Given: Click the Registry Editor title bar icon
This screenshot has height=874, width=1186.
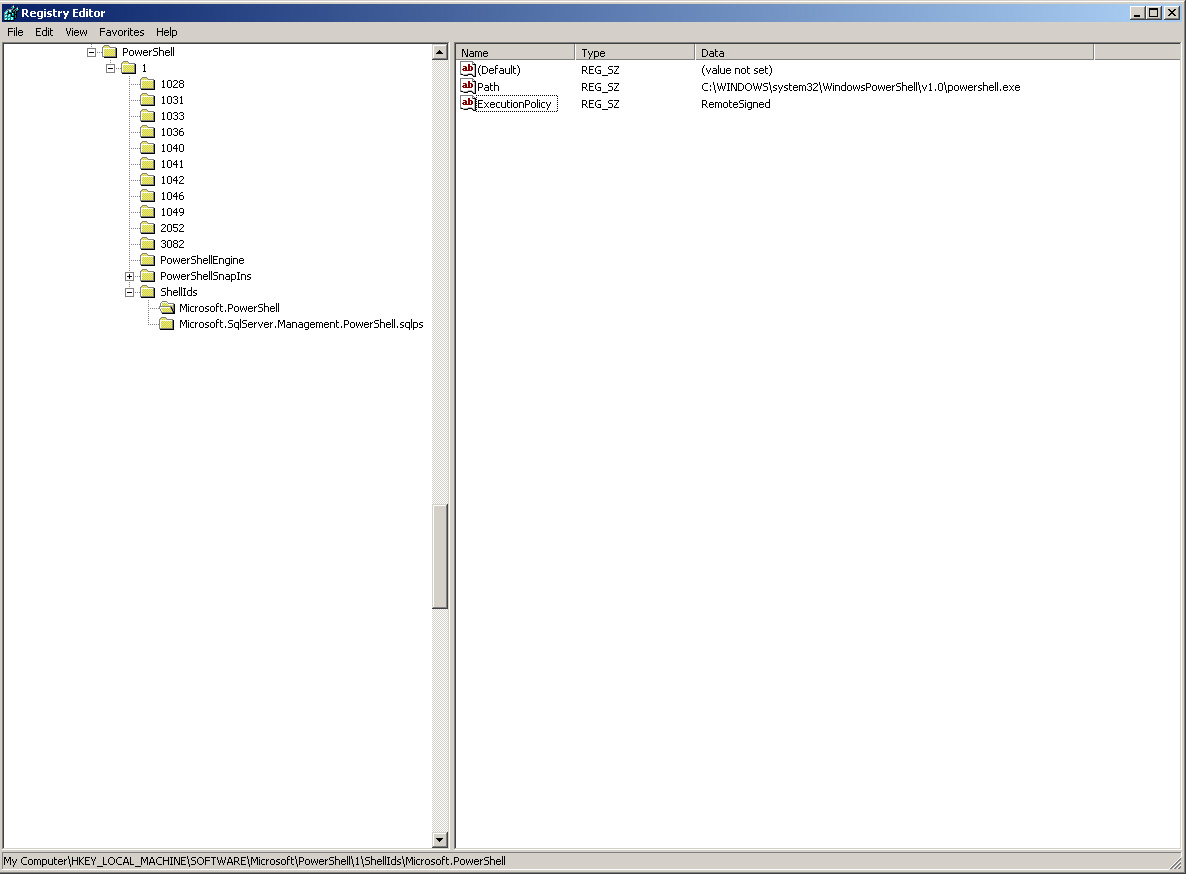Looking at the screenshot, I should [x=11, y=13].
